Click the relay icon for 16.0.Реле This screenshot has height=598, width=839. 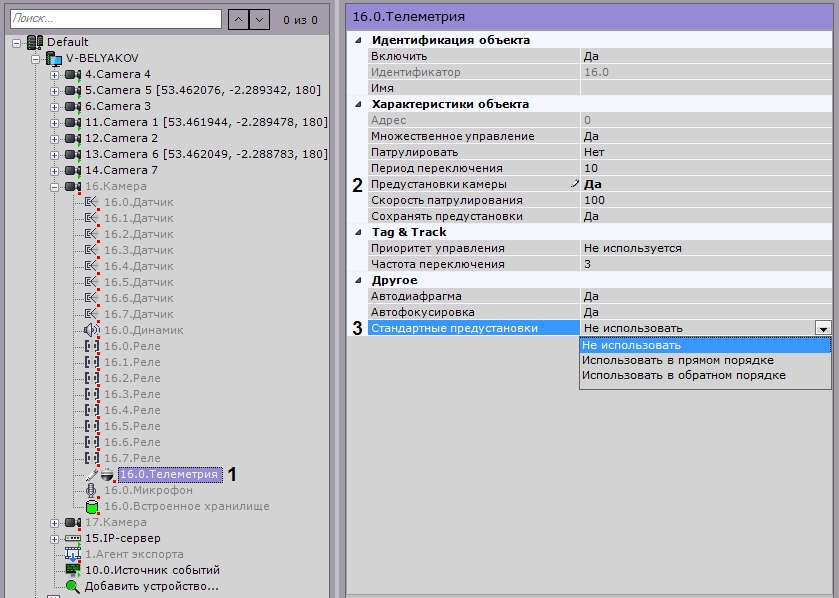pos(92,346)
